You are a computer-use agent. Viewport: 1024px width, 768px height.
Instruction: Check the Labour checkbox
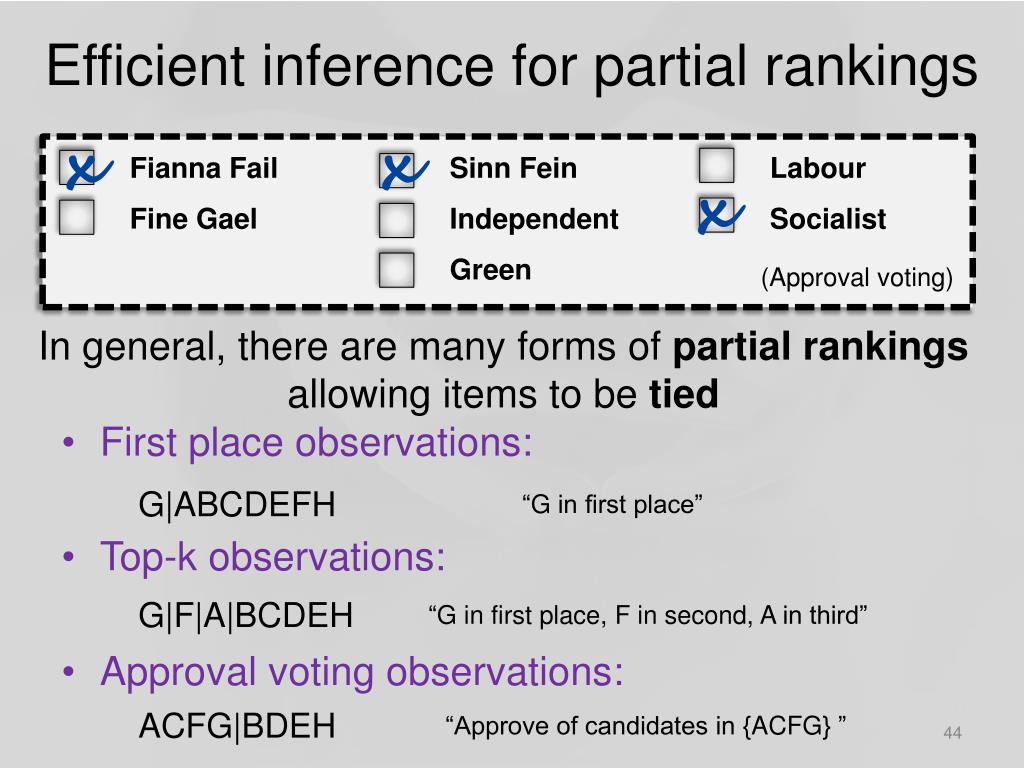[x=716, y=165]
